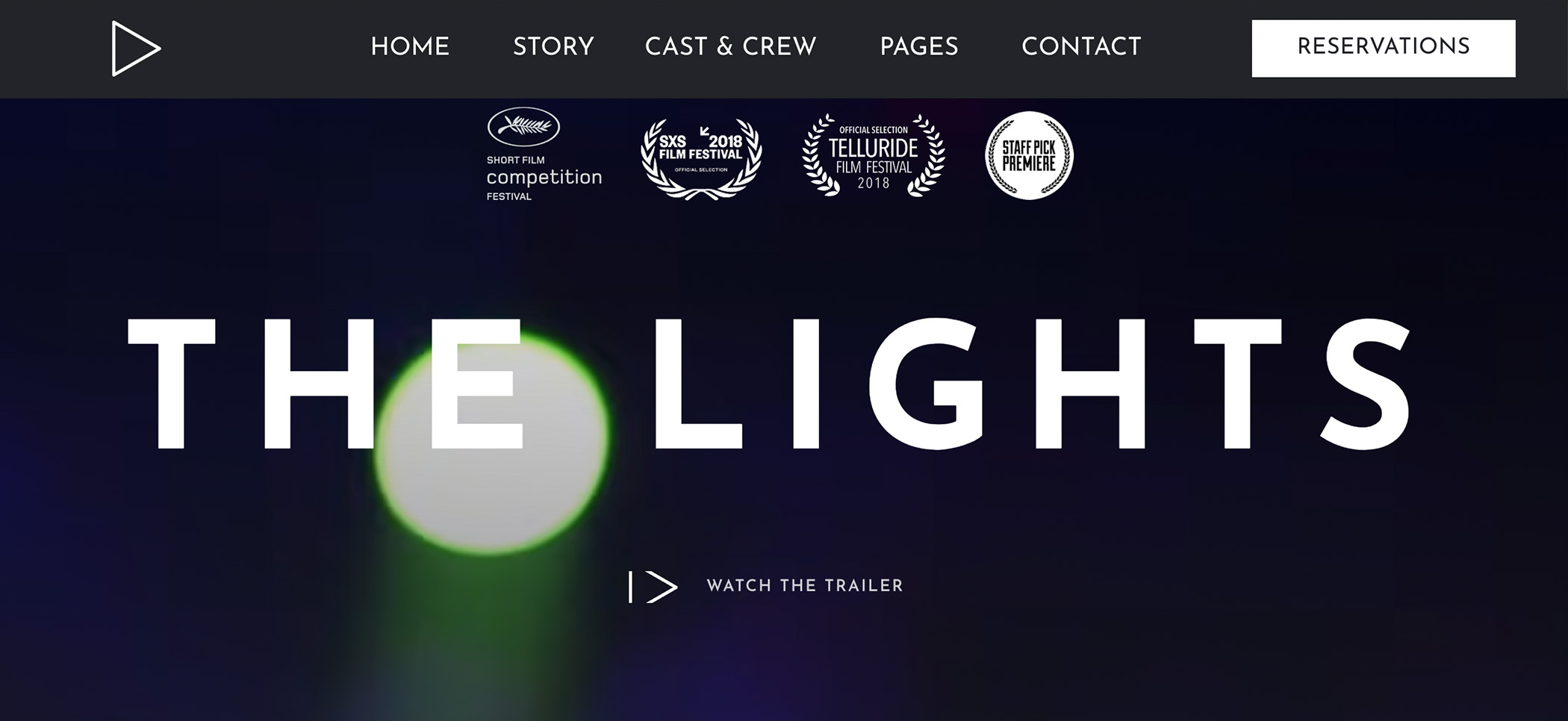Click the SXS 2018 Film Festival laurel

pos(701,159)
